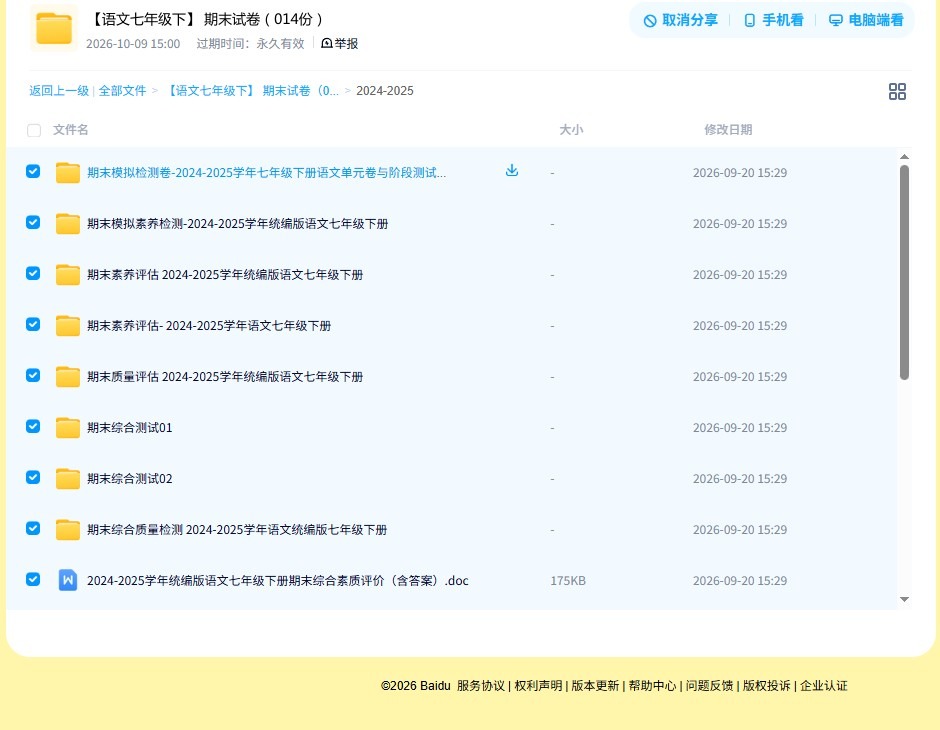
Task: Open folder 期末质量评估 2024-2025学年统编版语文七年级下册
Action: 225,376
